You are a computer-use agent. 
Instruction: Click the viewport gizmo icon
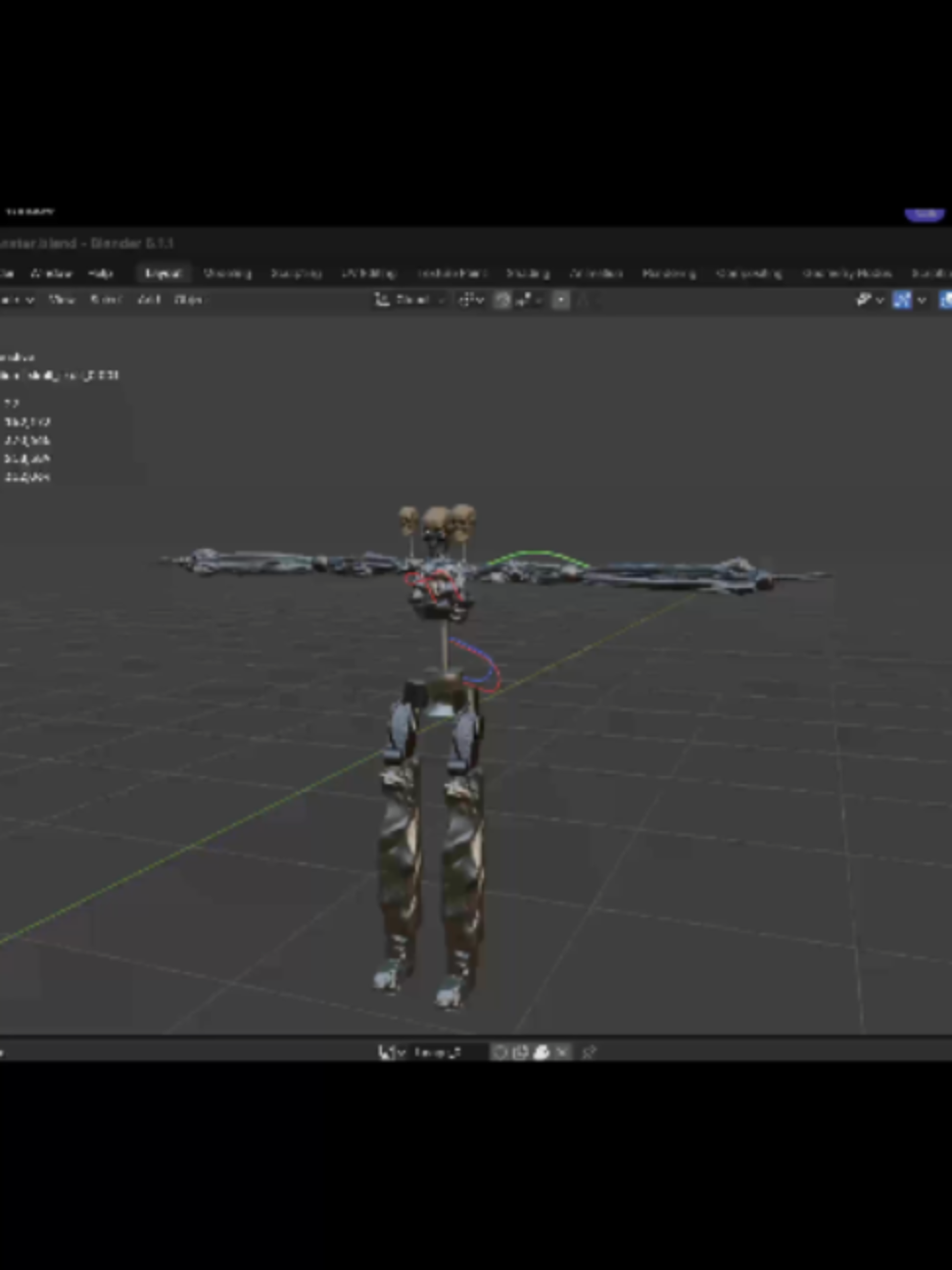click(x=865, y=300)
